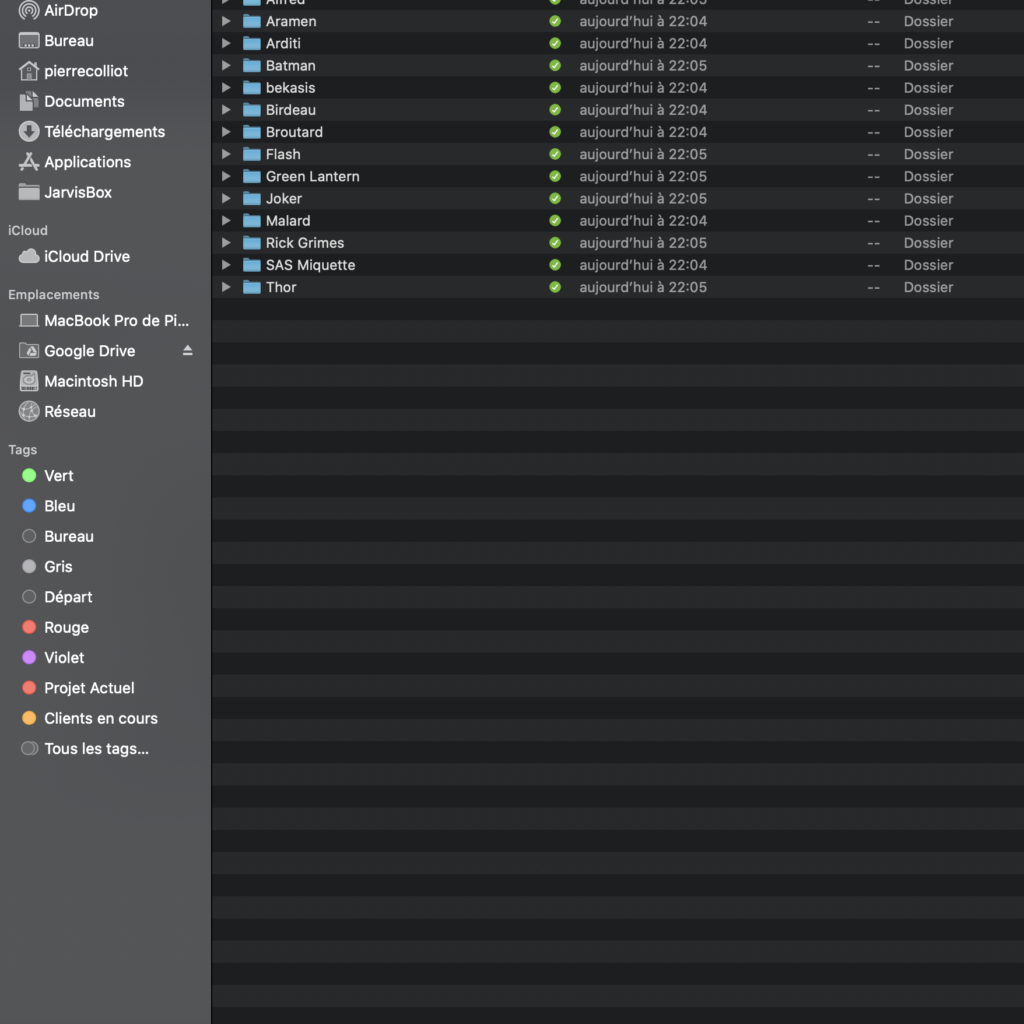Click the Réseau network icon

29,411
